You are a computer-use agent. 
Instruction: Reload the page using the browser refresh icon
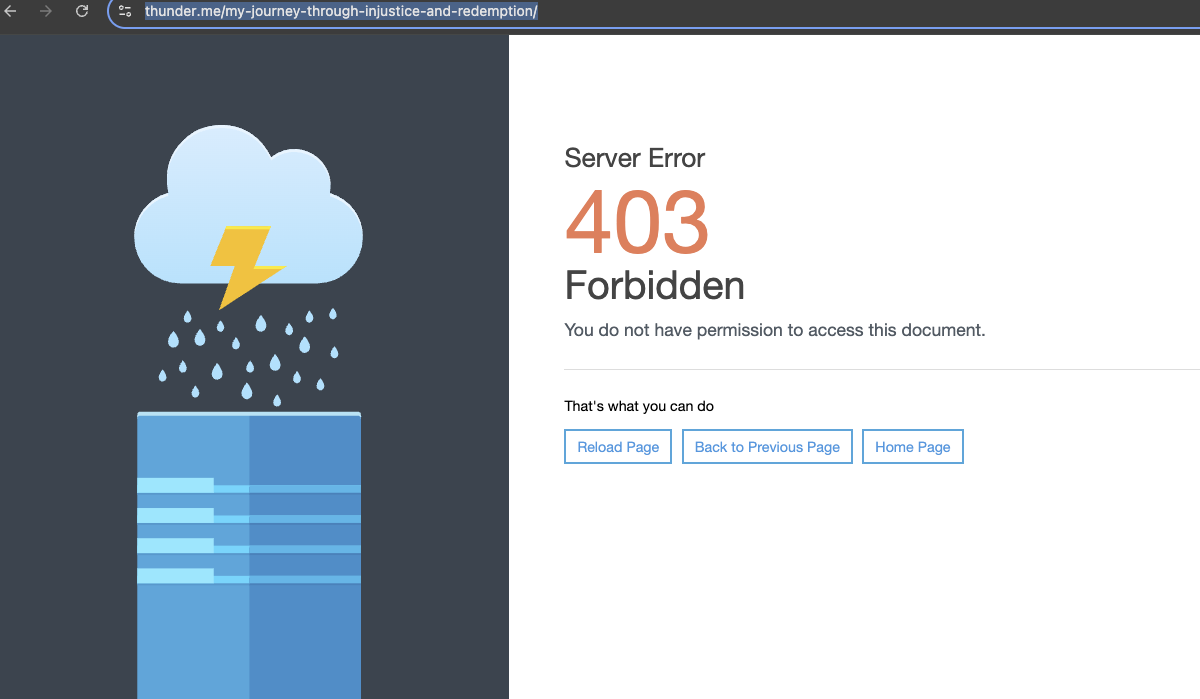pyautogui.click(x=82, y=12)
